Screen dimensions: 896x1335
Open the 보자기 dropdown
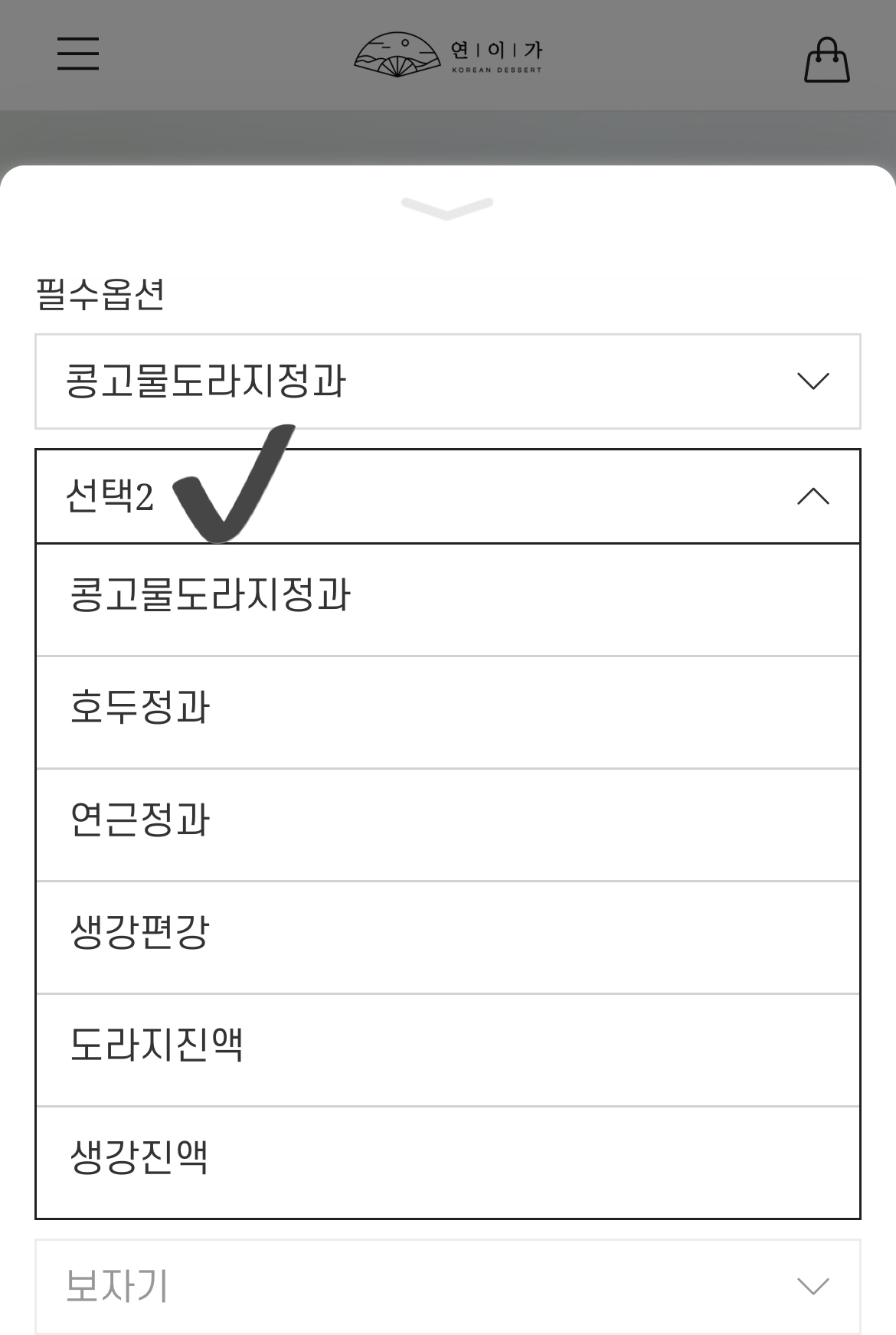[x=447, y=1286]
